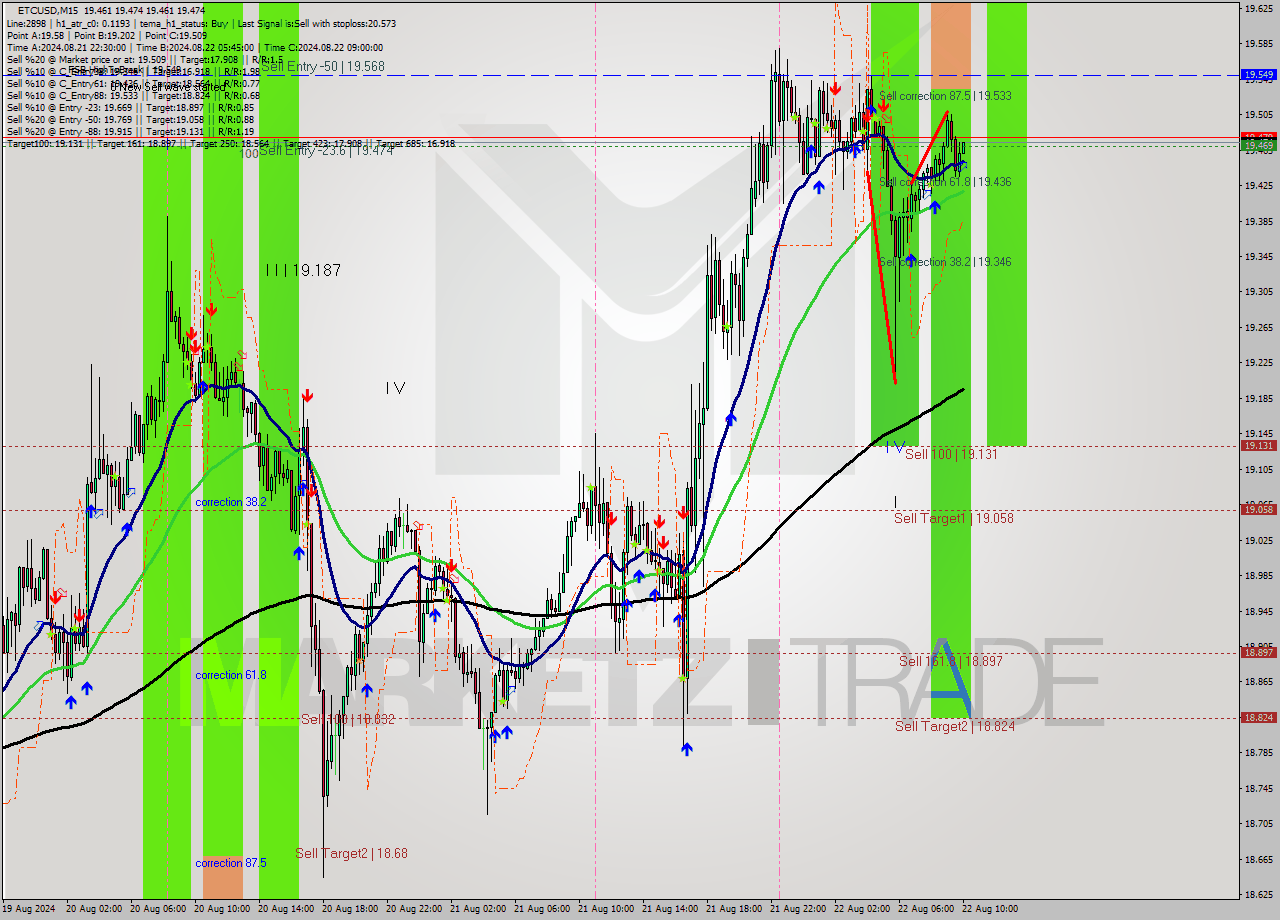The width and height of the screenshot is (1280, 920).
Task: Select the 'Target100: 19.131' targets summary line
Action: click(230, 144)
